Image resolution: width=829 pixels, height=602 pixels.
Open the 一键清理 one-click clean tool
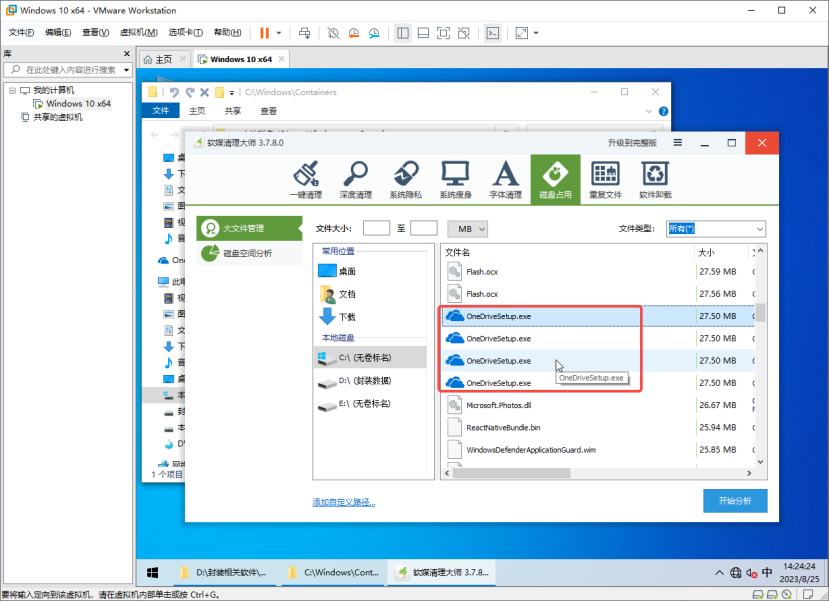click(x=306, y=180)
